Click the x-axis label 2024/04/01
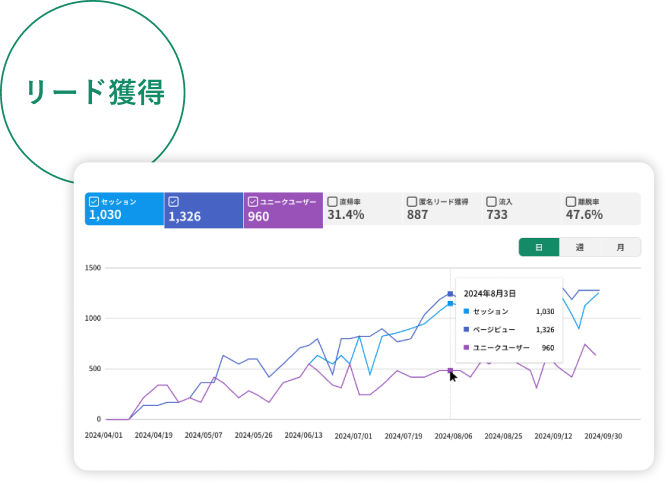669x485 pixels. [104, 436]
